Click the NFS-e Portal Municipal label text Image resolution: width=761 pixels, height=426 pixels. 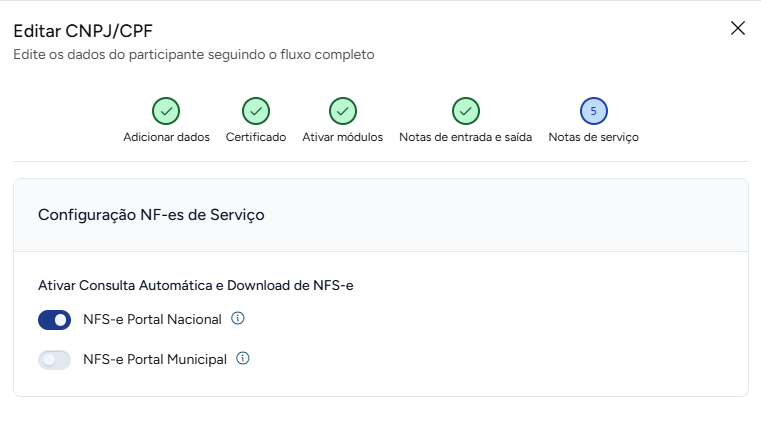pyautogui.click(x=155, y=360)
